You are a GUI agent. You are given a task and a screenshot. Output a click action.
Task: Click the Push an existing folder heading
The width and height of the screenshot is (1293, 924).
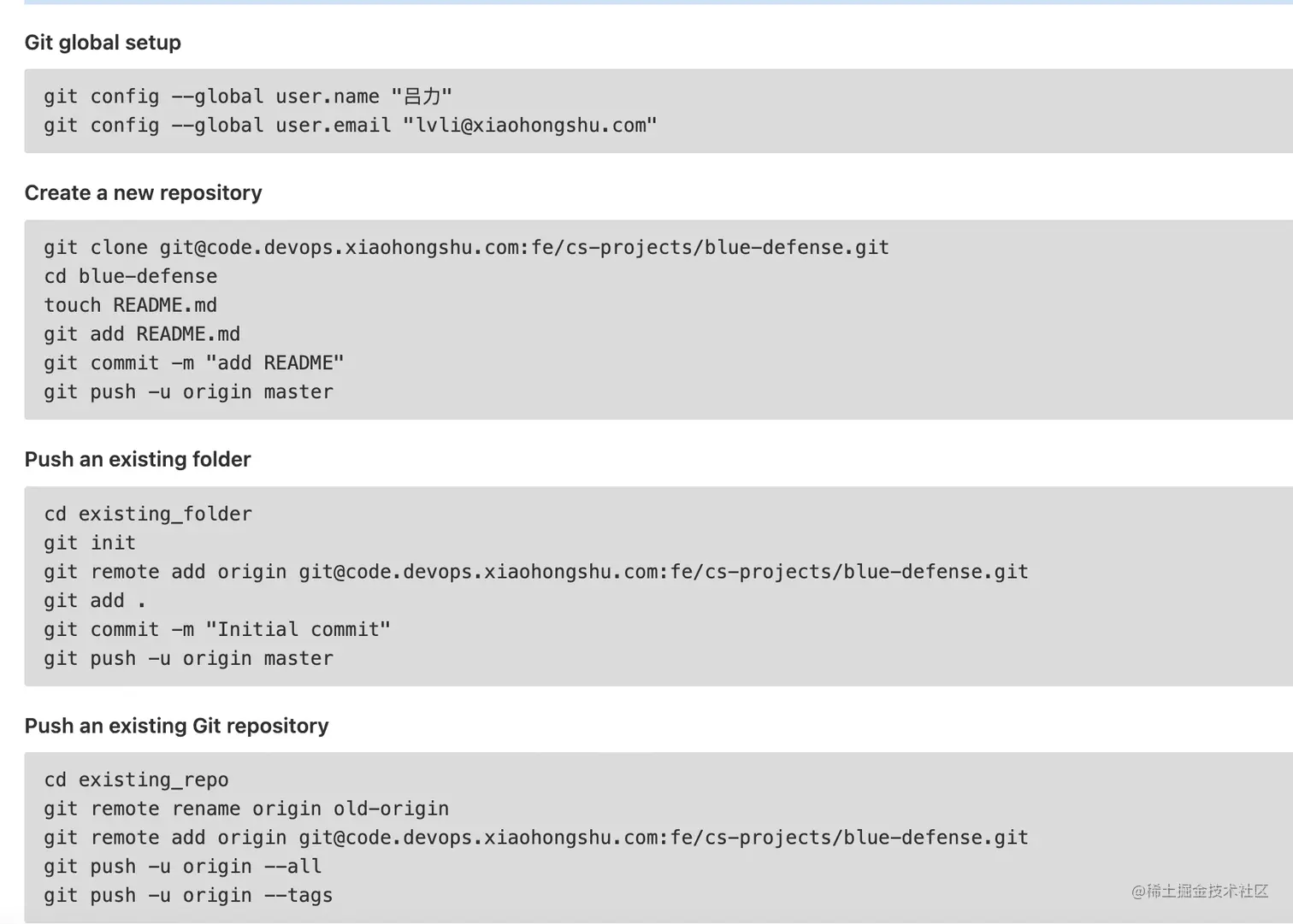[138, 460]
